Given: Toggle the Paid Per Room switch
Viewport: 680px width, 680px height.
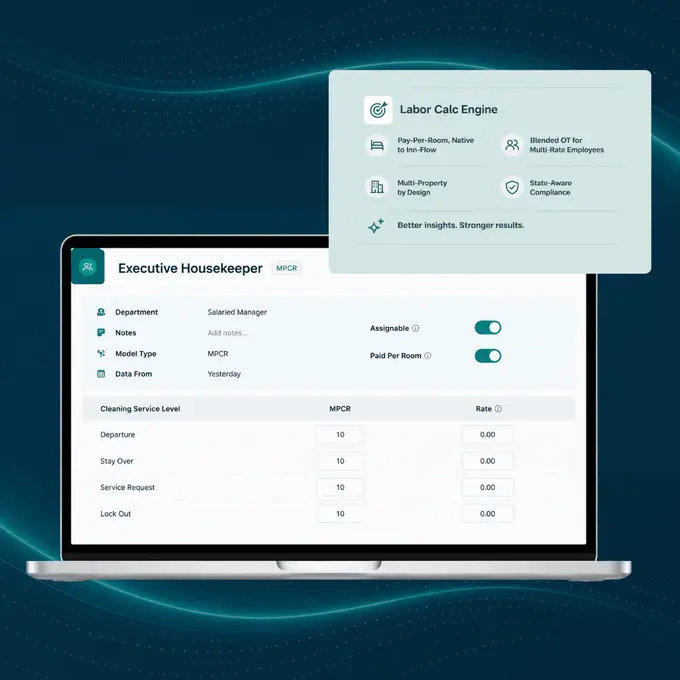Looking at the screenshot, I should click(488, 356).
